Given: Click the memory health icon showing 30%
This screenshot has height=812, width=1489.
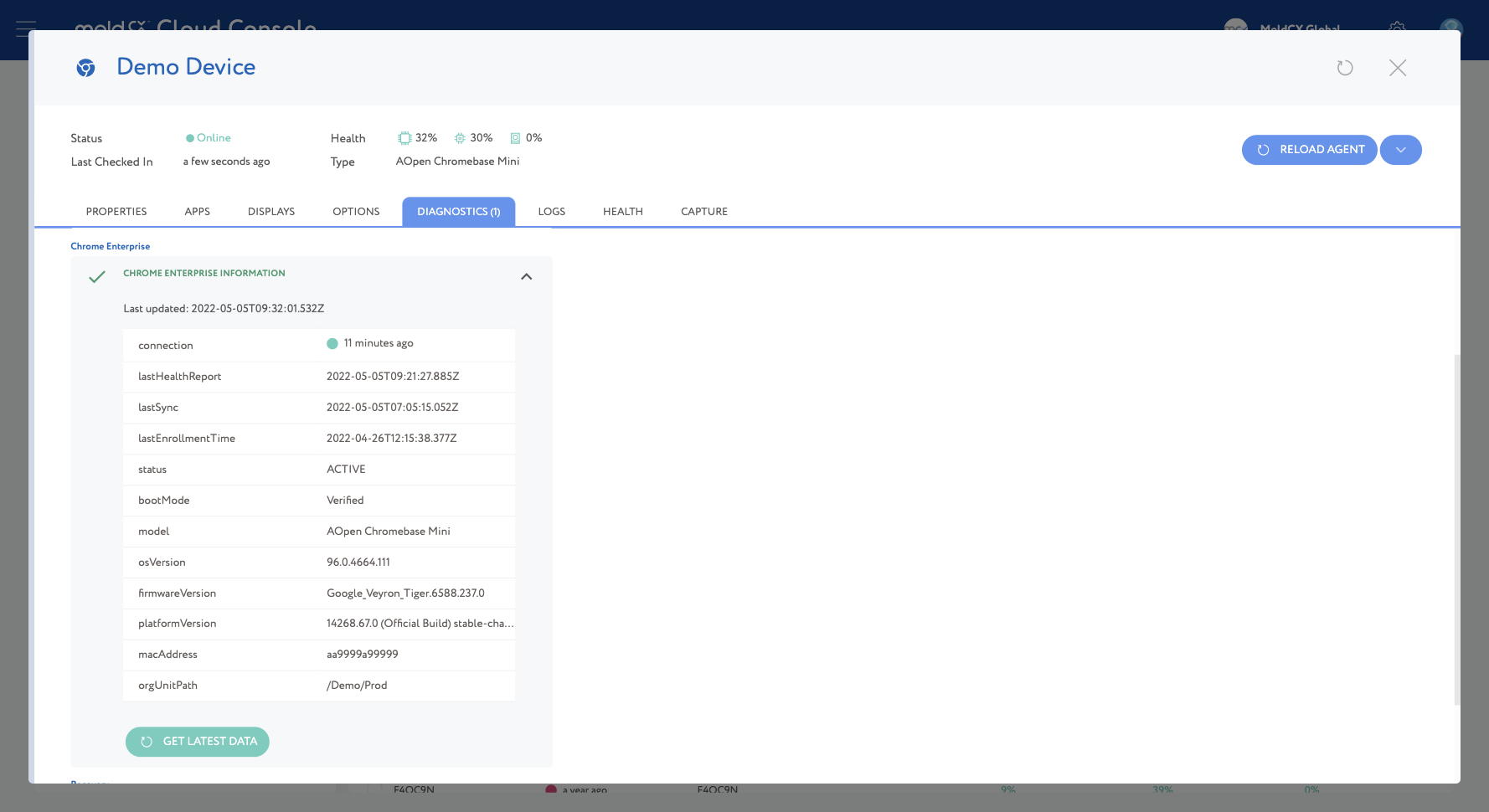Looking at the screenshot, I should click(460, 138).
